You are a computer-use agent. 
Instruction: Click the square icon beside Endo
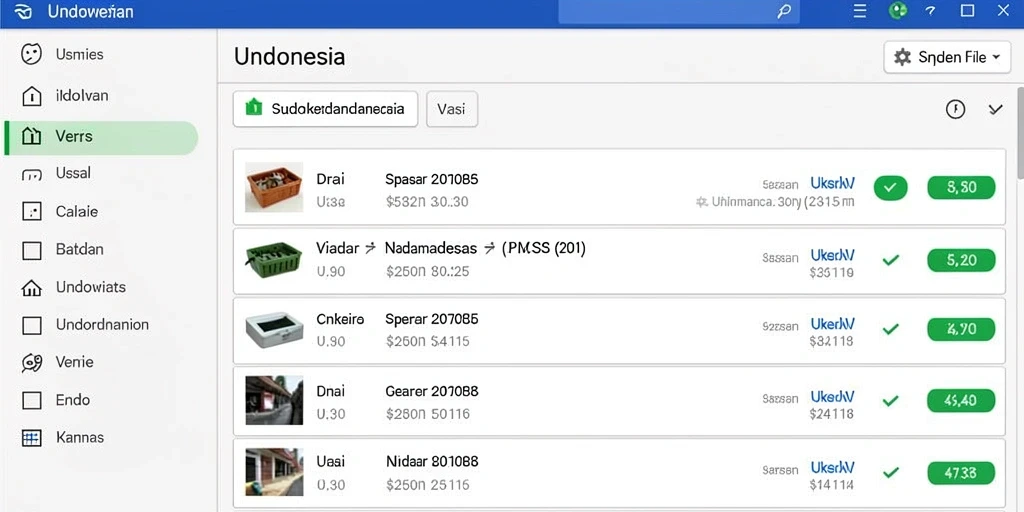(31, 400)
